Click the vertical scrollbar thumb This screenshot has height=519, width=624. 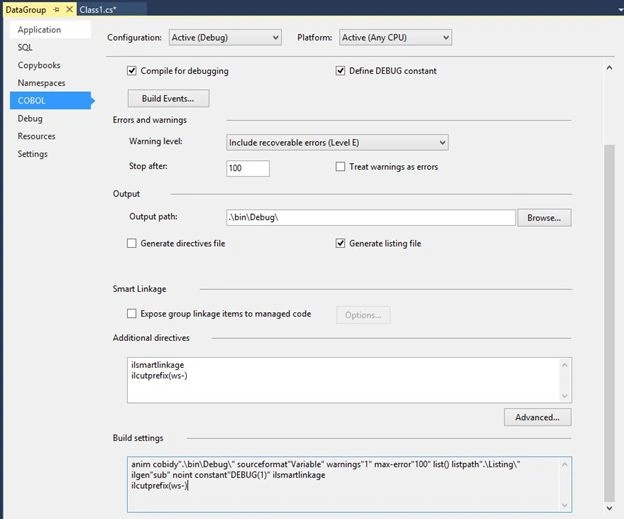(x=609, y=322)
